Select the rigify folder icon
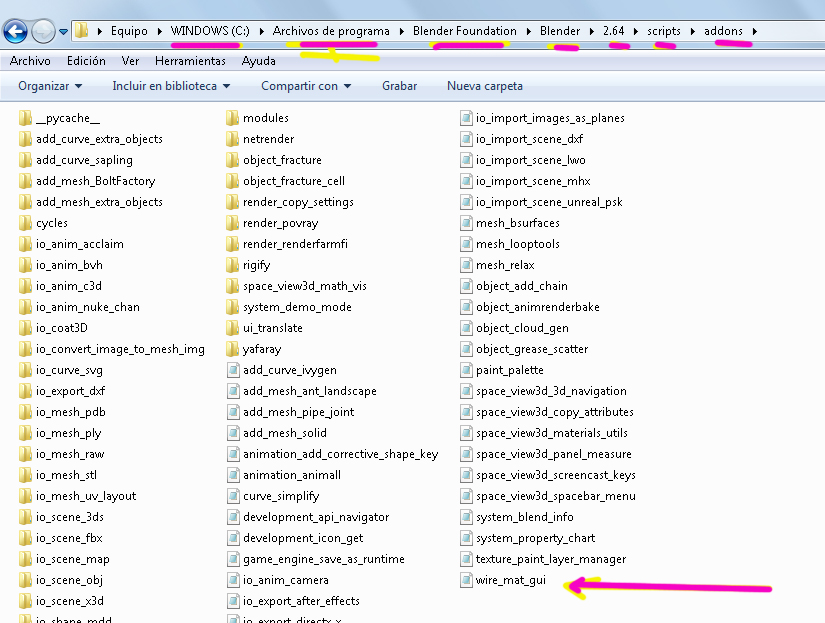825x623 pixels. (x=232, y=265)
